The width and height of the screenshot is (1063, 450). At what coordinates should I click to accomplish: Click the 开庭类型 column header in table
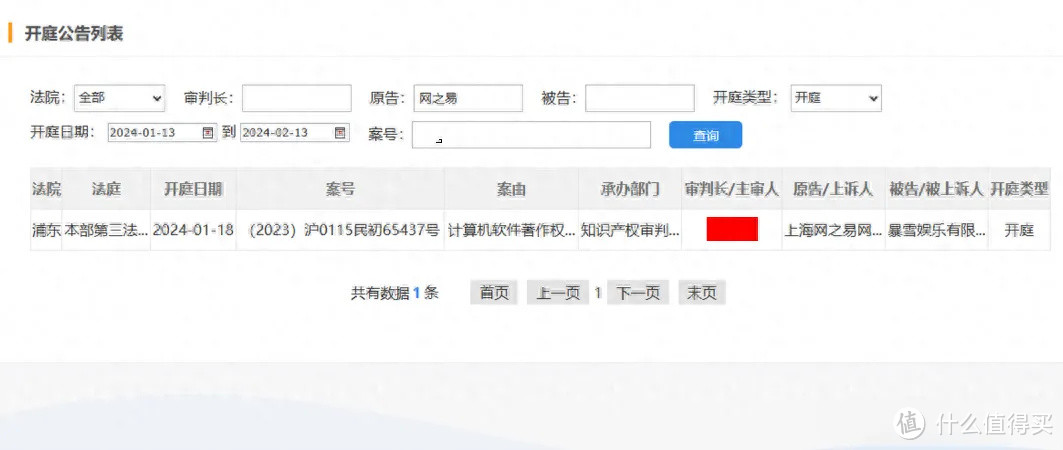tap(1019, 189)
